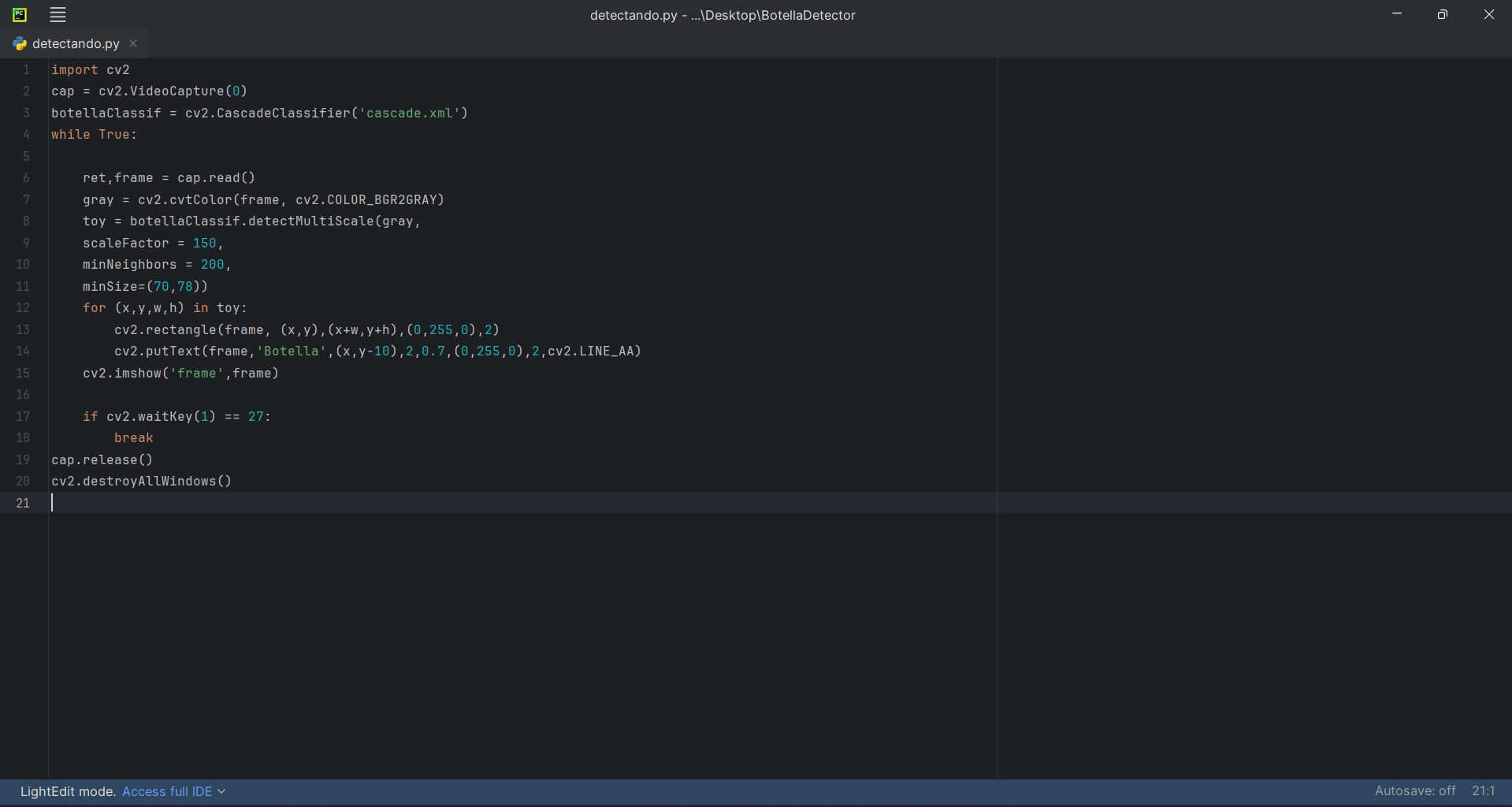This screenshot has height=807, width=1512.
Task: Select the detectando.py tab
Action: point(76,43)
